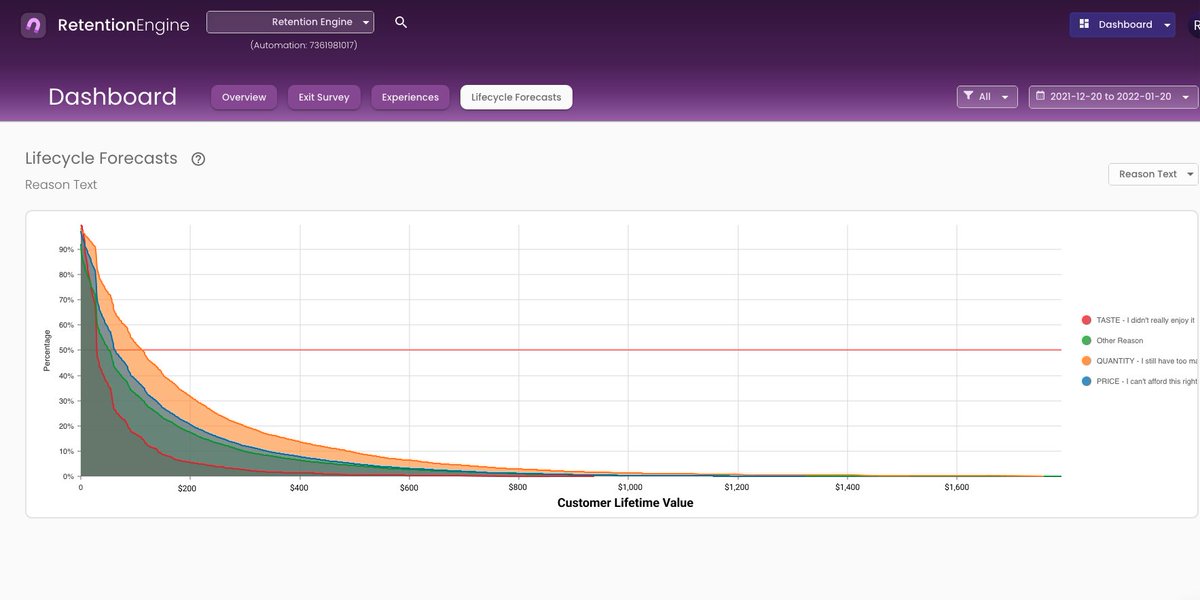Toggle the Other Reason green legend swatch
The height and width of the screenshot is (600, 1200).
(x=1086, y=341)
